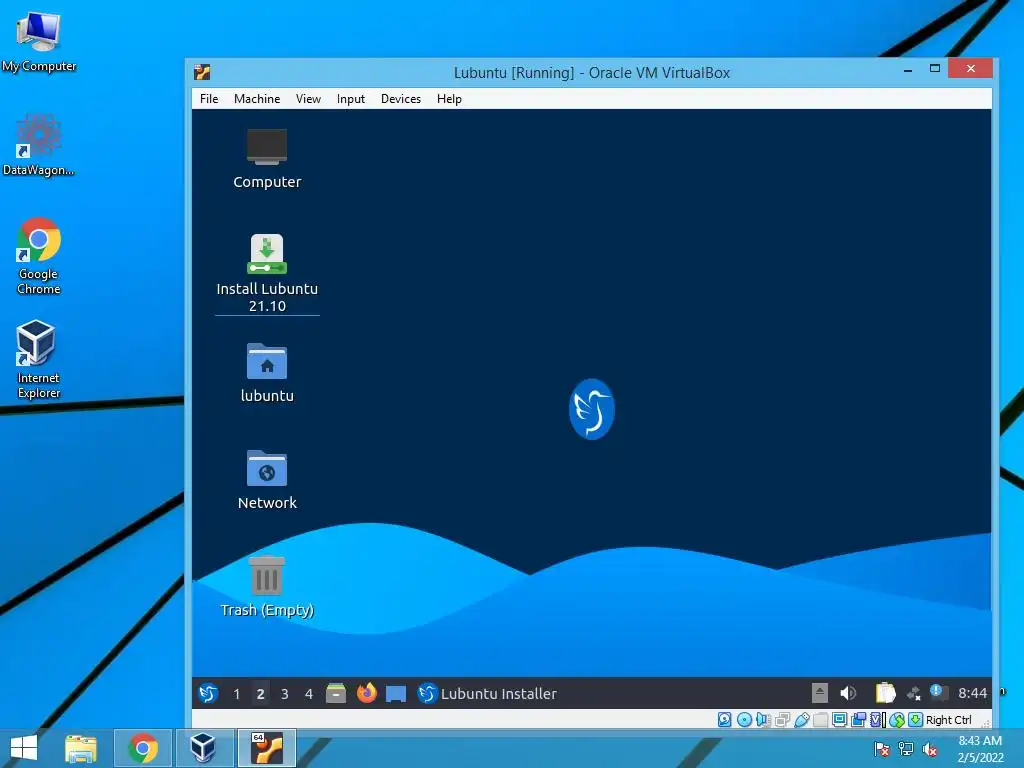Open the Lubuntu application menu button

coord(208,693)
